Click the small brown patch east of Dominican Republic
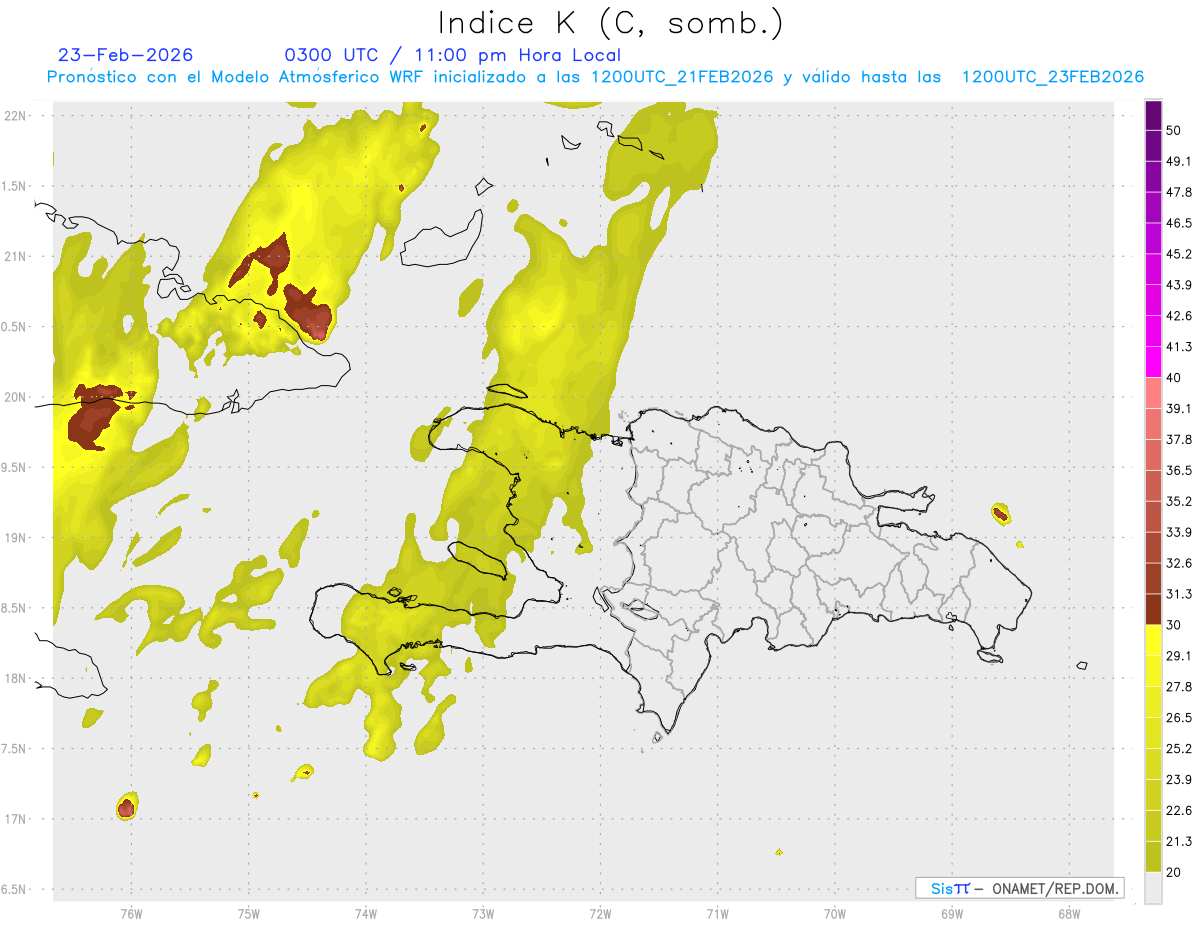Image resolution: width=1200 pixels, height=927 pixels. point(1000,514)
